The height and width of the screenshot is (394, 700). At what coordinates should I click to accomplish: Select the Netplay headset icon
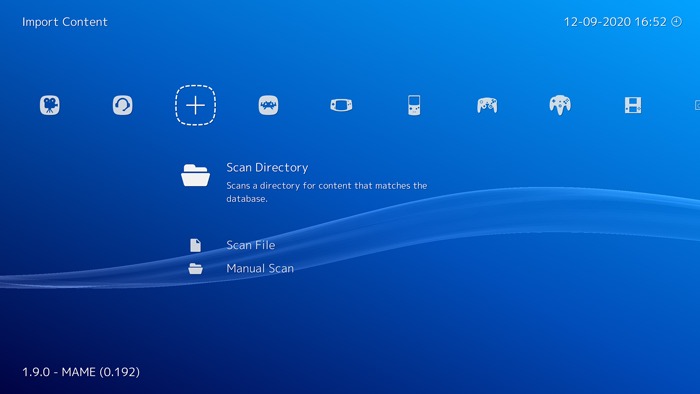coord(122,105)
